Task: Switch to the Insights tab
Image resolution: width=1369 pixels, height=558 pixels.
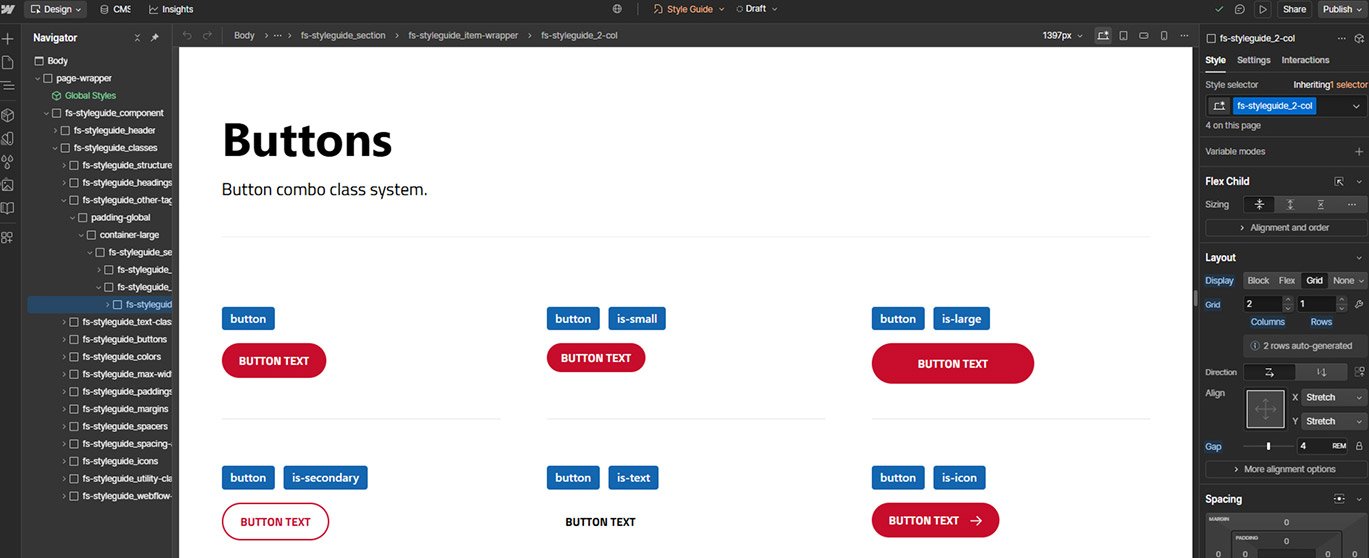Action: 171,9
